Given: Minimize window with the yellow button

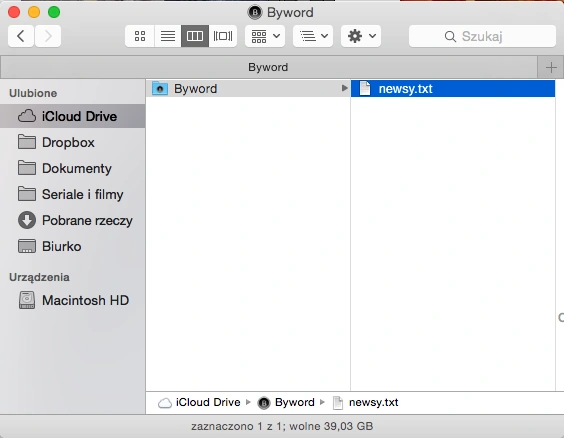Looking at the screenshot, I should (x=34, y=12).
